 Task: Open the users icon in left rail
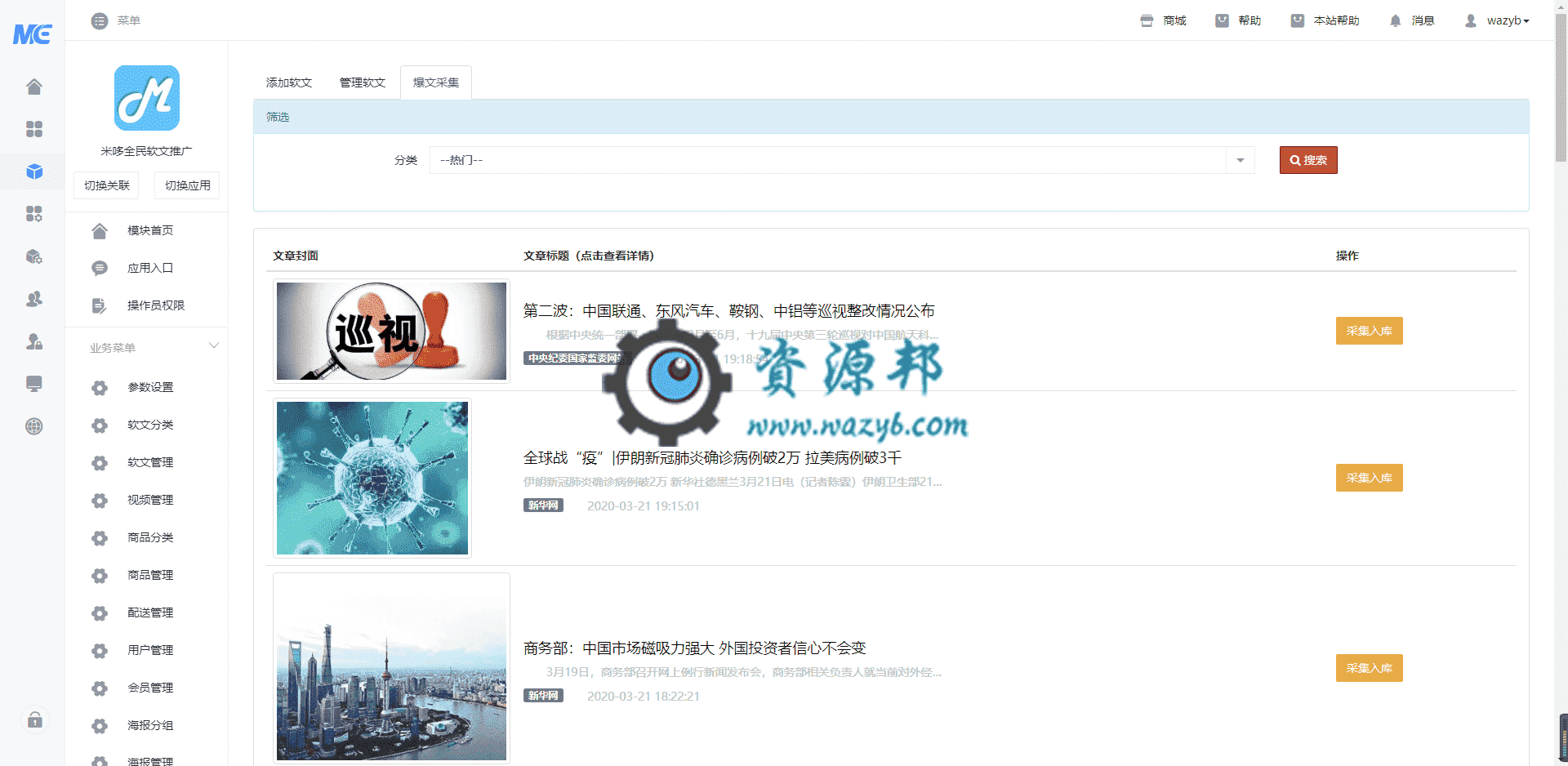(33, 299)
